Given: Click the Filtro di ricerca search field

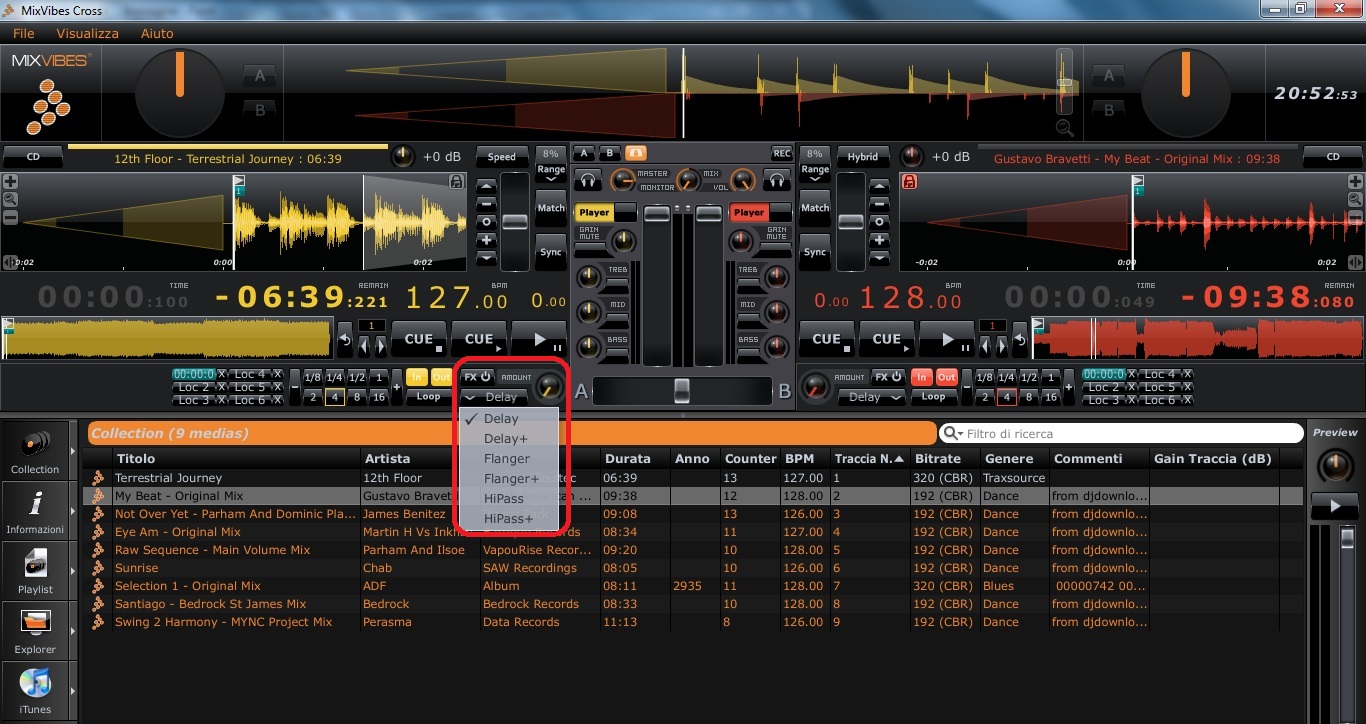Looking at the screenshot, I should tap(1120, 434).
